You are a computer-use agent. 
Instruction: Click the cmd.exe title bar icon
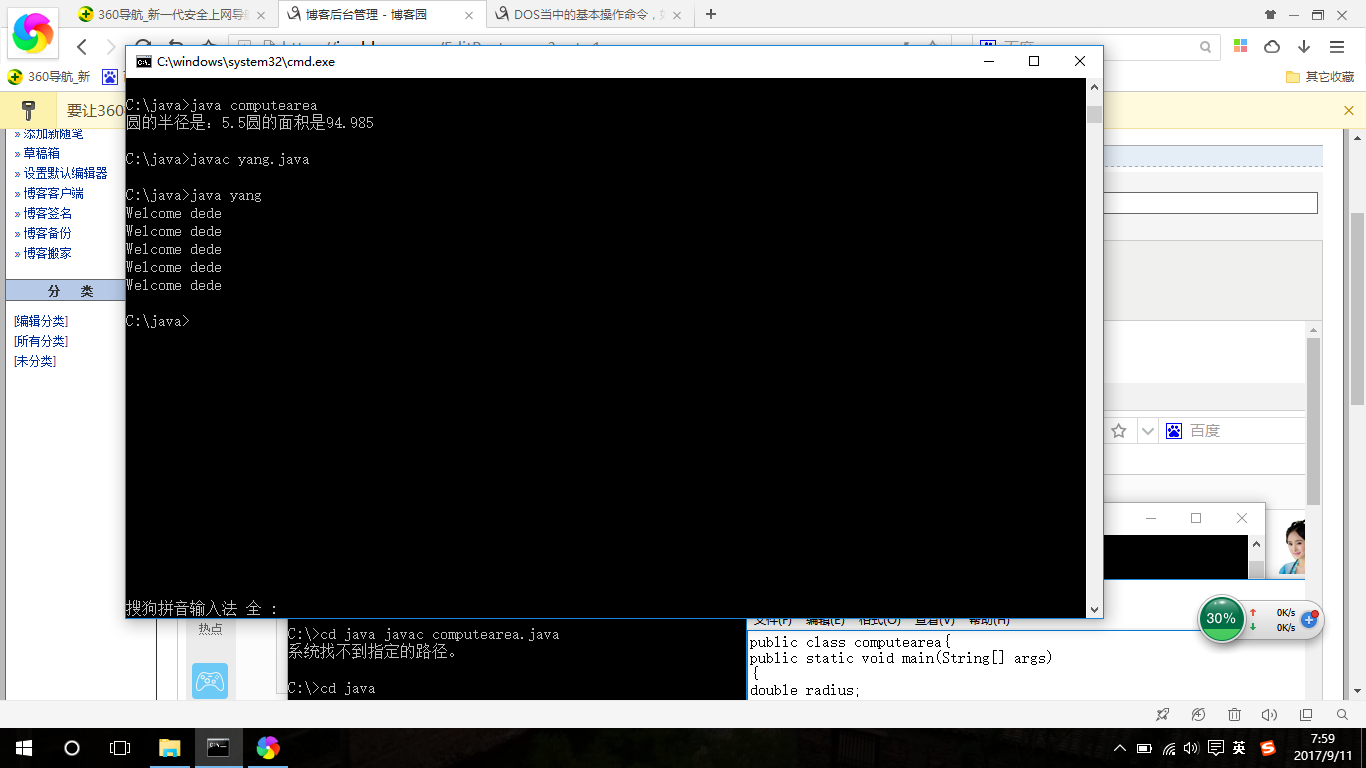pyautogui.click(x=143, y=61)
